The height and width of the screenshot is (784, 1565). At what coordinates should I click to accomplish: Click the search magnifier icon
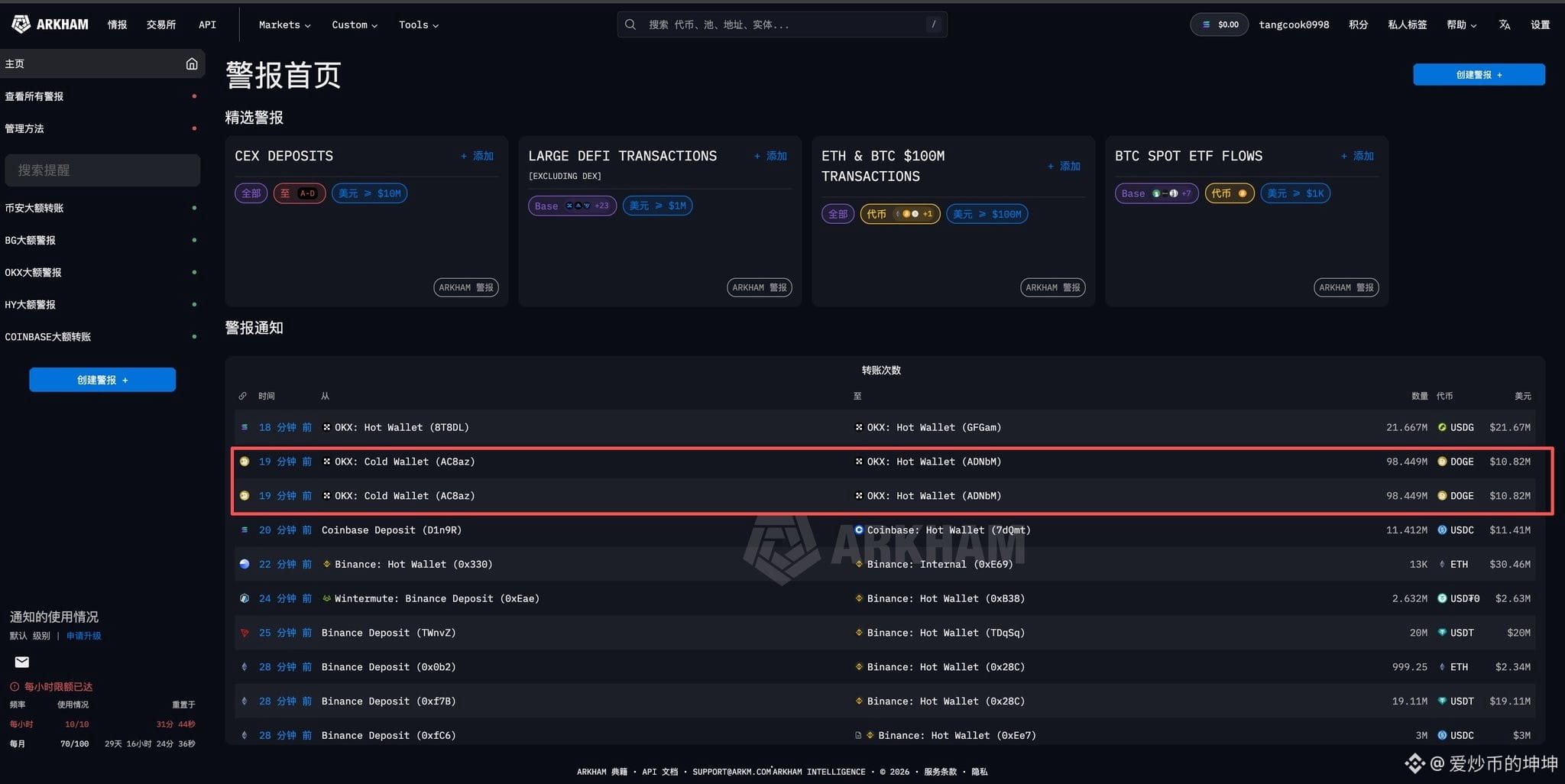point(630,24)
